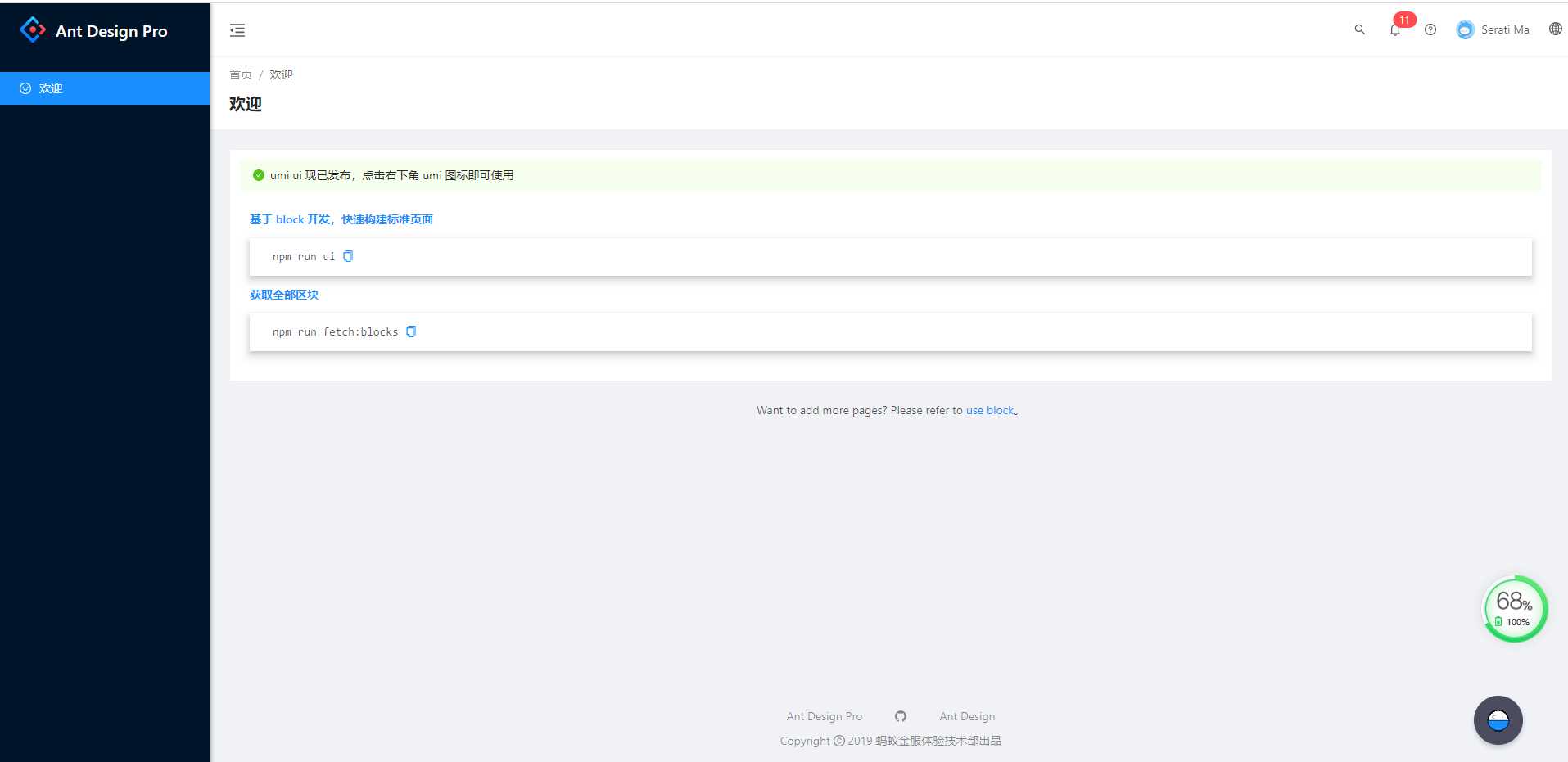The width and height of the screenshot is (1568, 762).
Task: Collapse the sidebar with the menu fold icon
Action: pyautogui.click(x=237, y=30)
